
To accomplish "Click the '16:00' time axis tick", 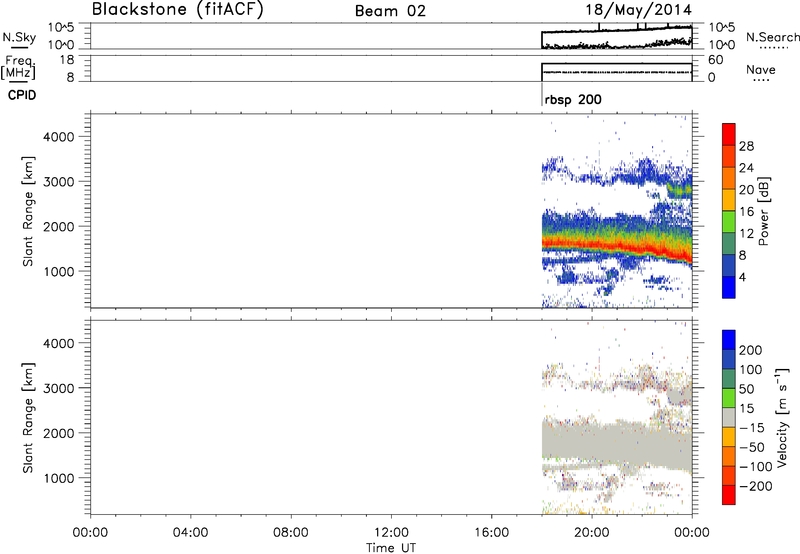I will click(x=491, y=533).
